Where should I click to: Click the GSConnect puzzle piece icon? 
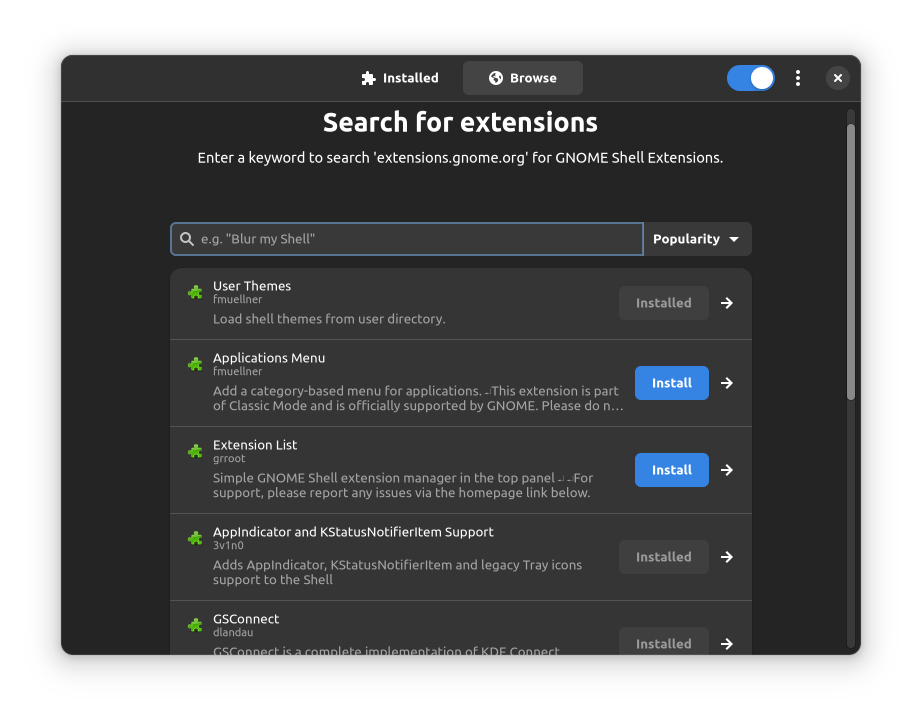tap(195, 625)
